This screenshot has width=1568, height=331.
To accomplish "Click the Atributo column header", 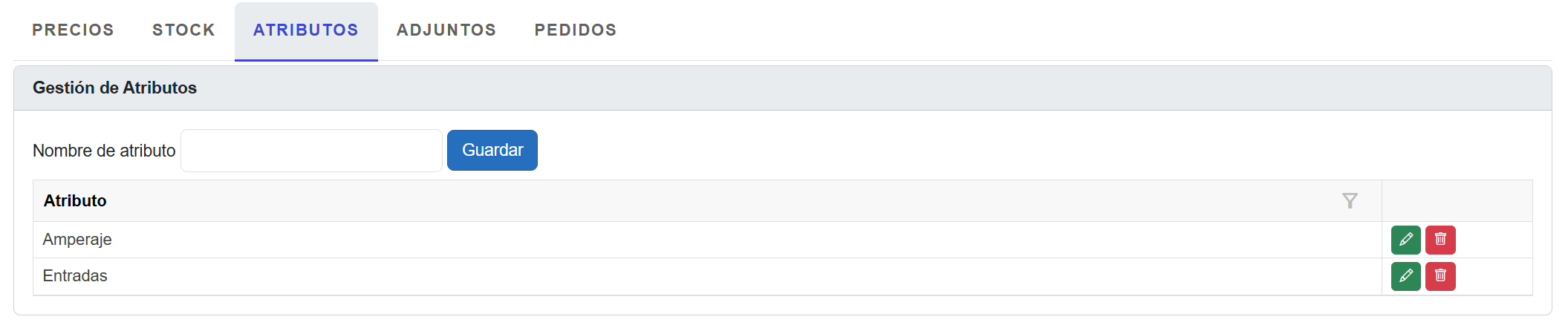I will [x=75, y=201].
